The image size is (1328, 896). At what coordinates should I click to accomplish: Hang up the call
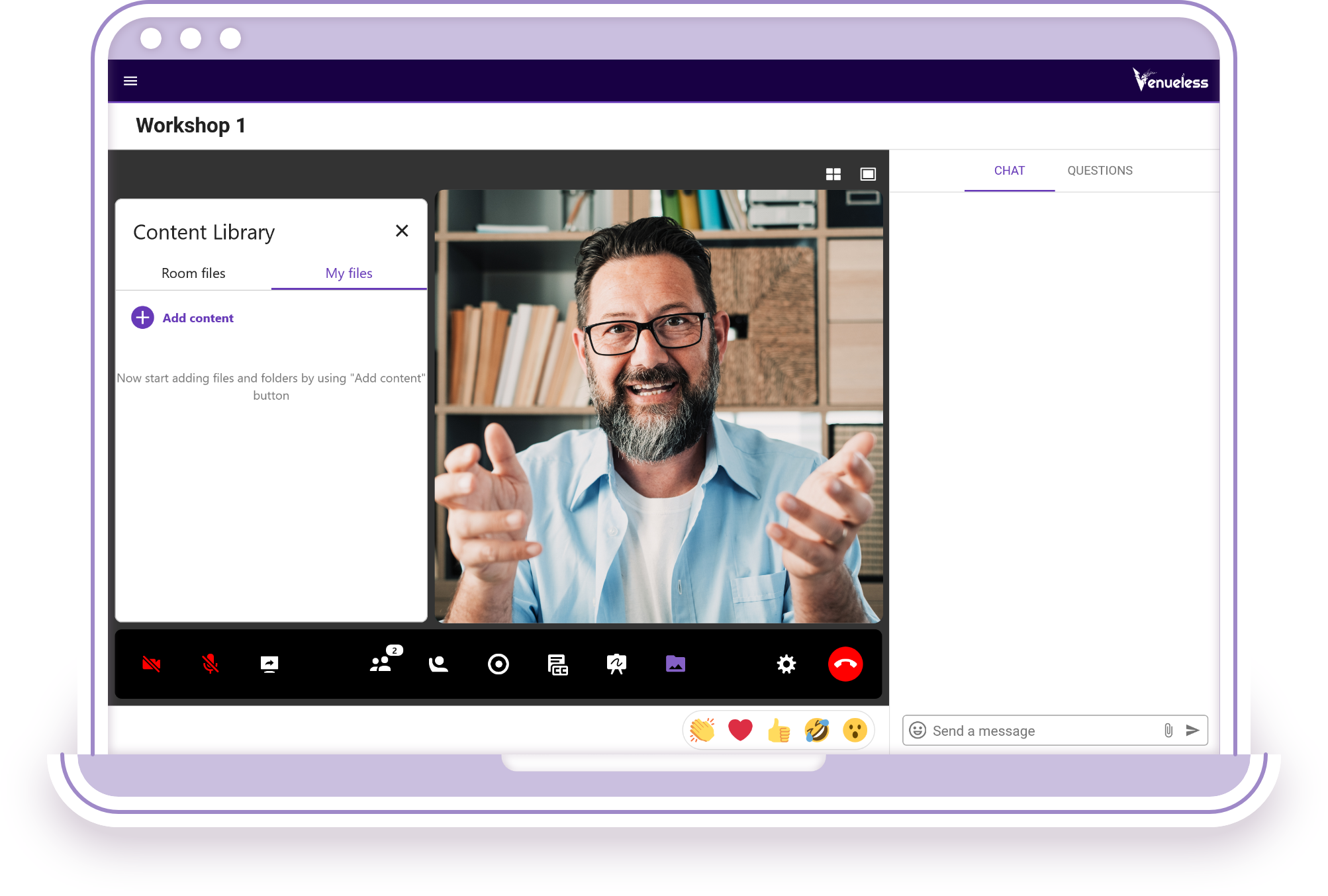coord(845,664)
